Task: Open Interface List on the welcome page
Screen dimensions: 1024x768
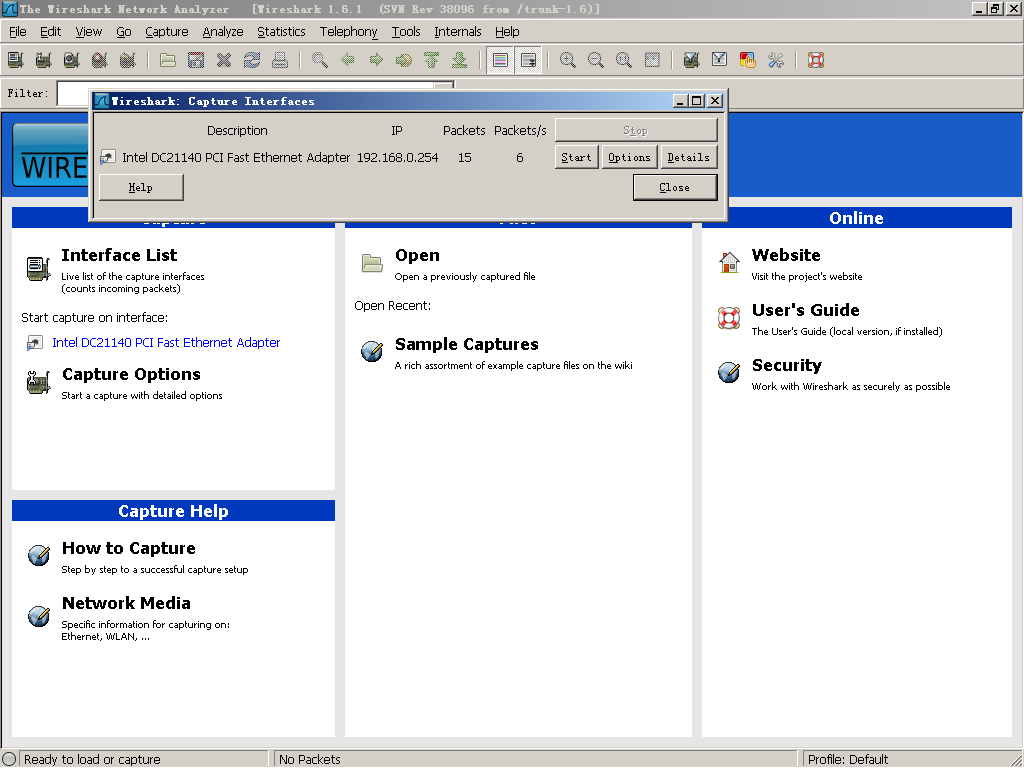Action: click(x=119, y=255)
